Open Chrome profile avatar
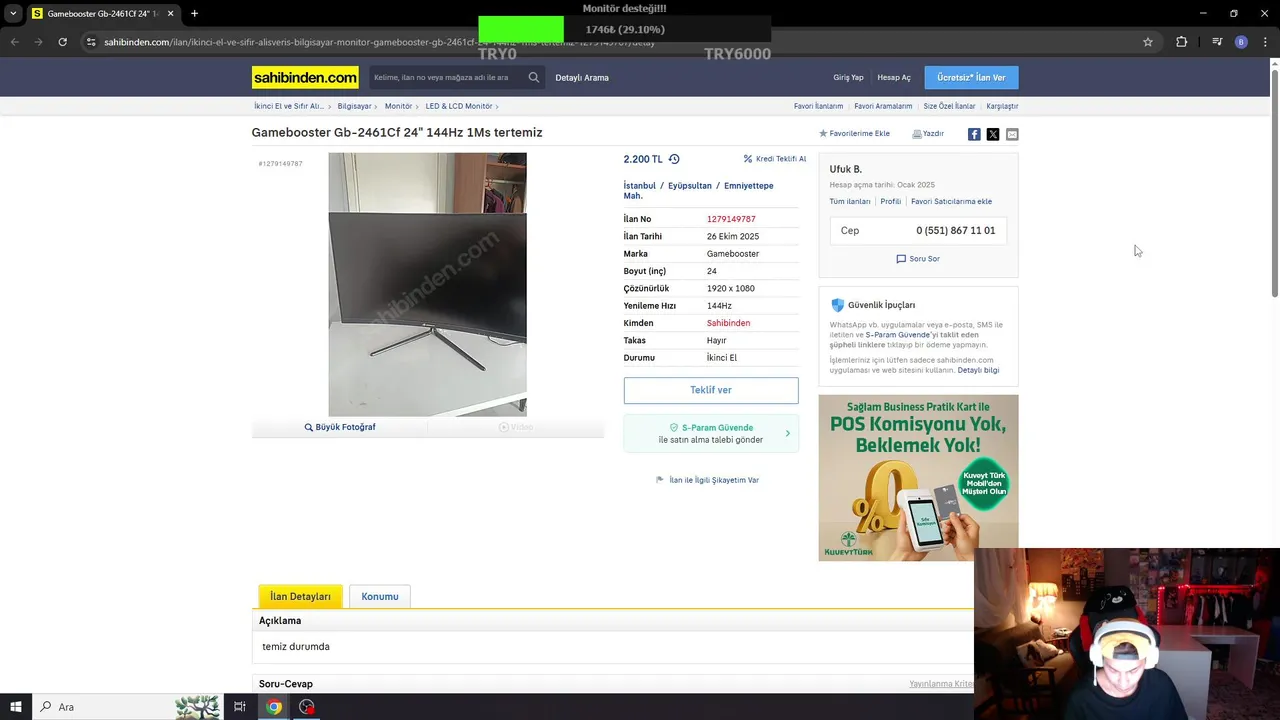Image resolution: width=1280 pixels, height=720 pixels. 1241,42
